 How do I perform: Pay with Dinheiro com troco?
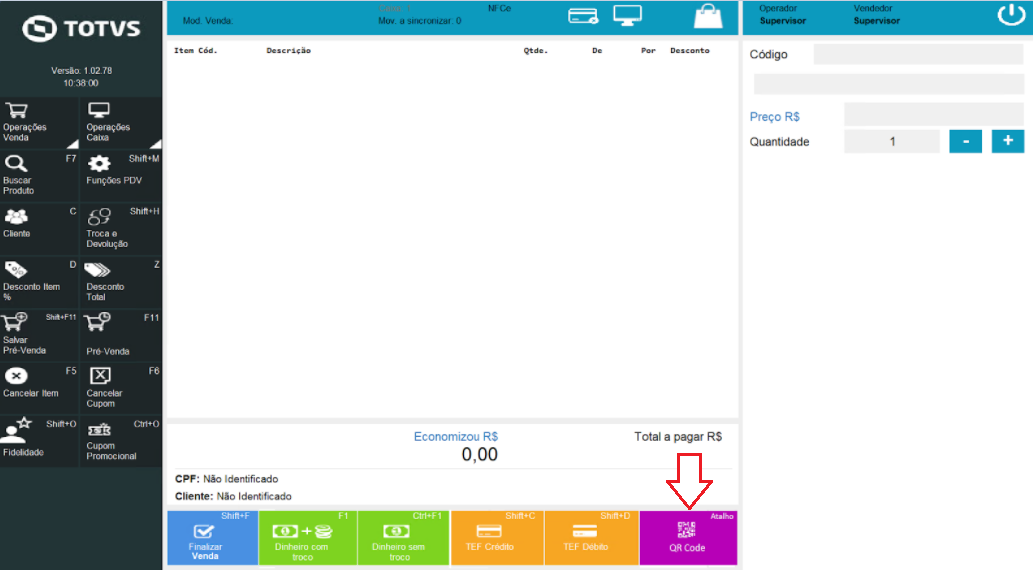(308, 538)
